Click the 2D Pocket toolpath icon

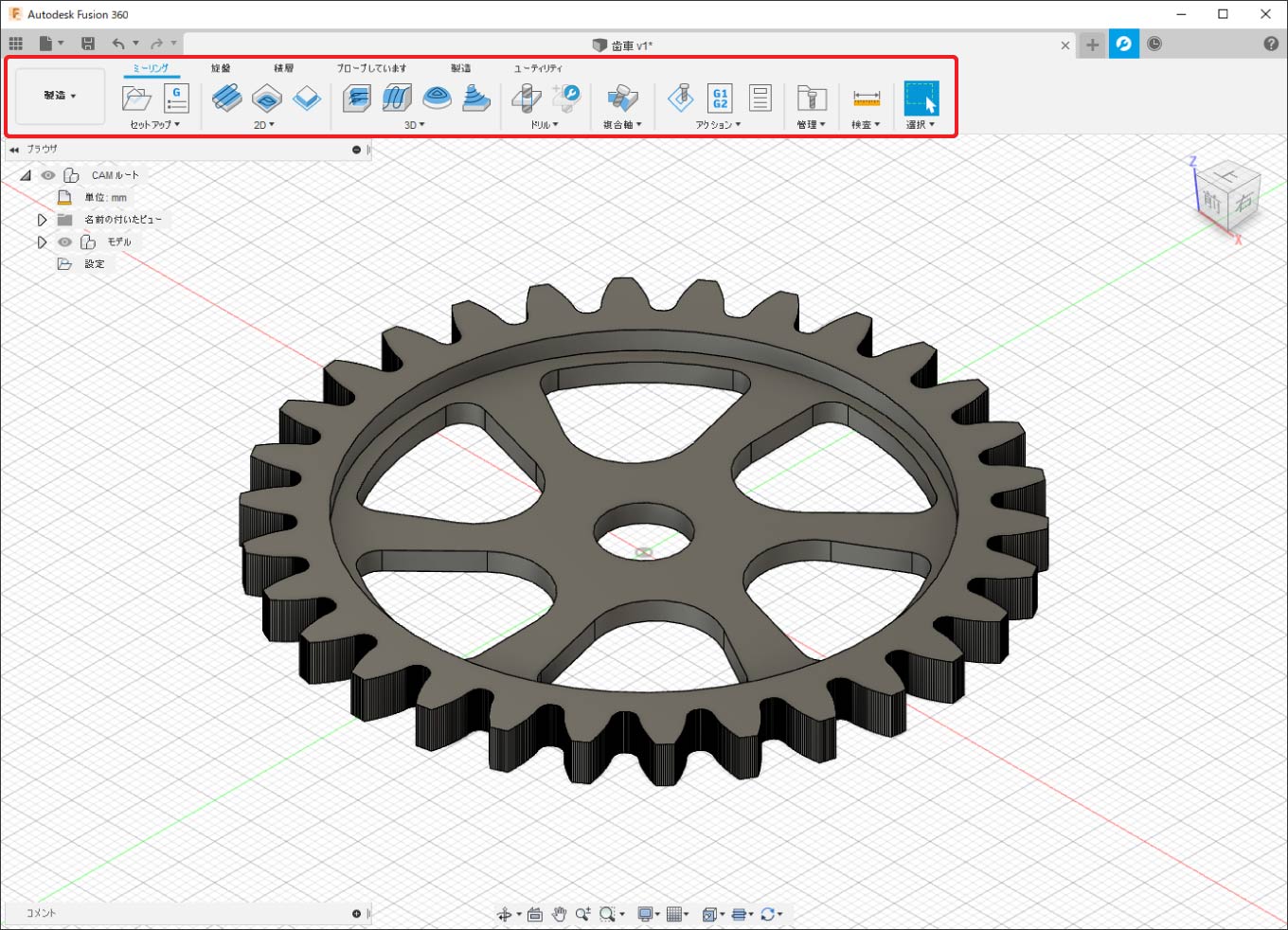[267, 98]
